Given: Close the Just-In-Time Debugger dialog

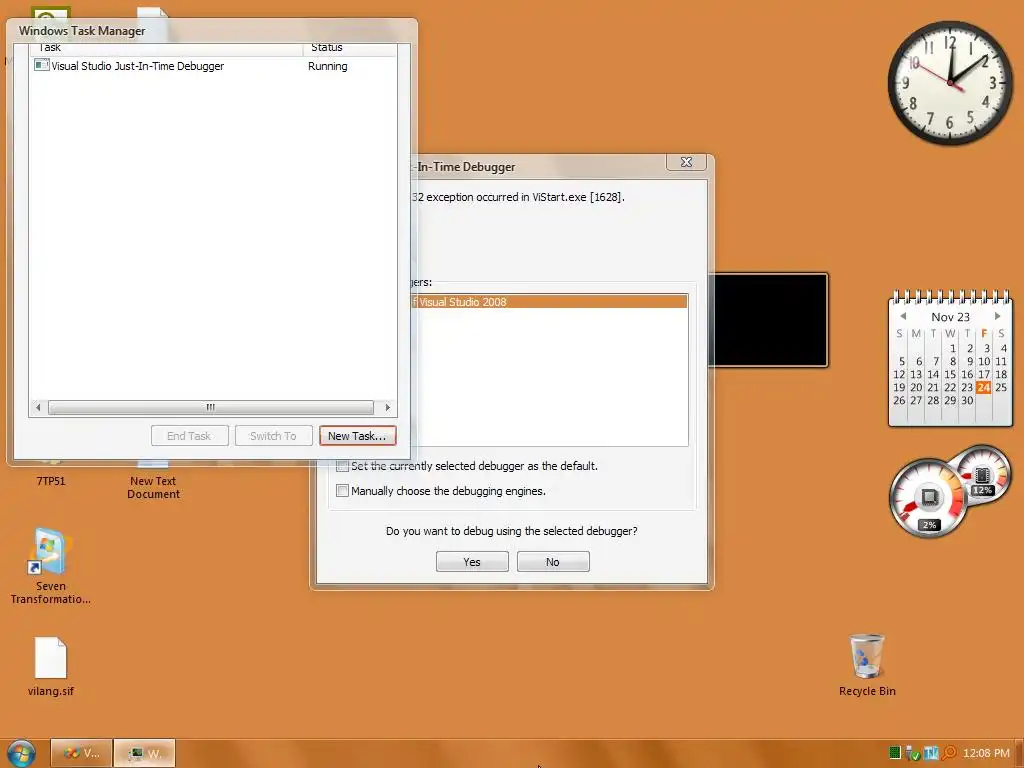Looking at the screenshot, I should pyautogui.click(x=686, y=162).
